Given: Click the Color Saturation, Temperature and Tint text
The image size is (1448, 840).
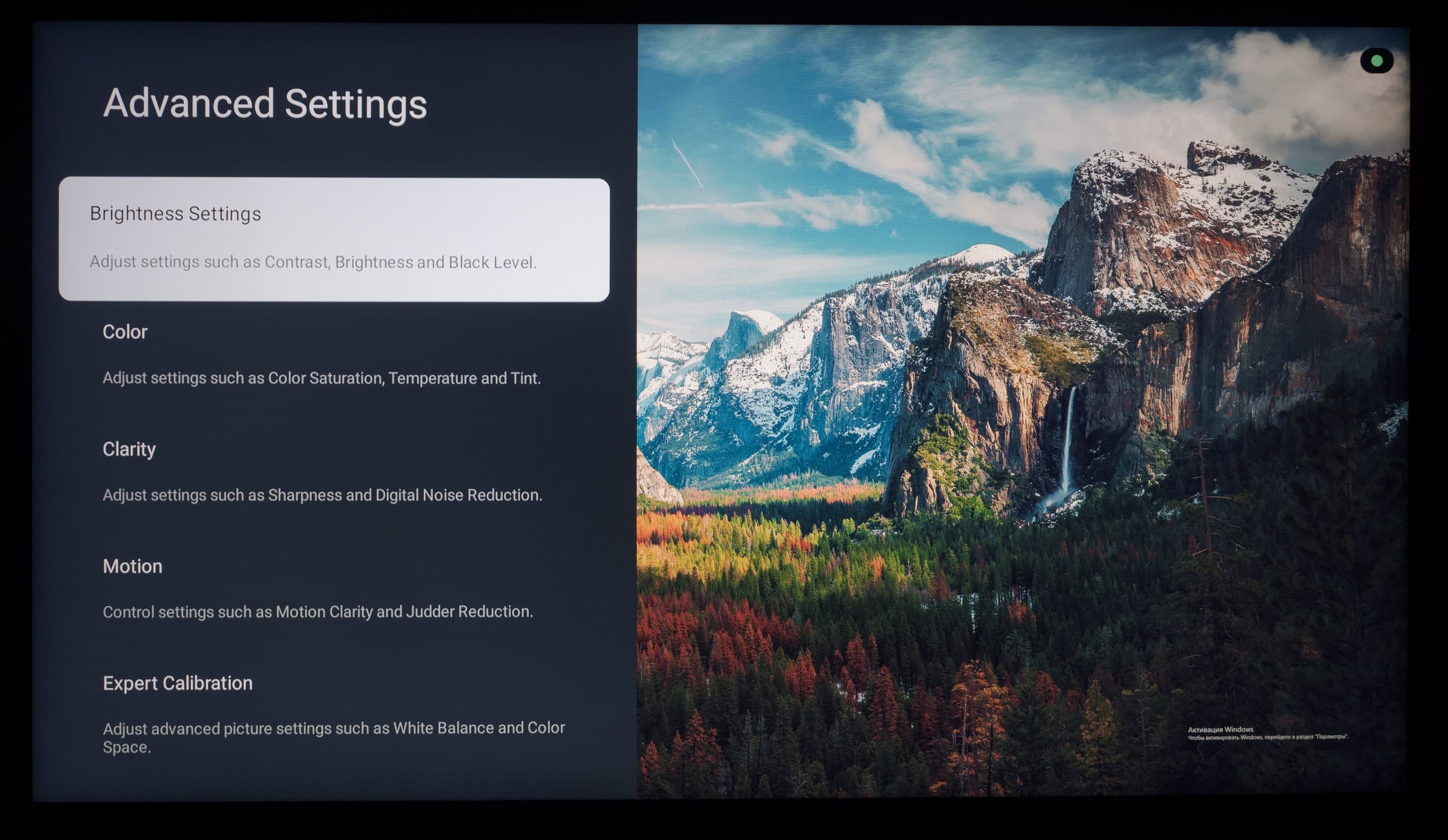Looking at the screenshot, I should pyautogui.click(x=321, y=378).
